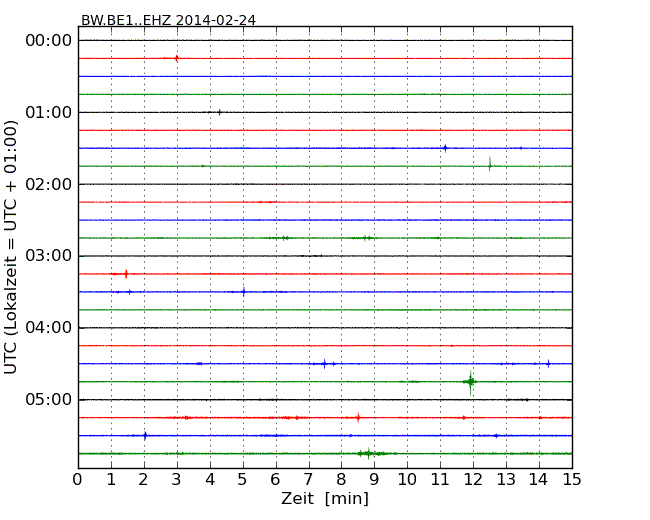Click the x-axis tick label 13
The width and height of the screenshot is (650, 520).
506,480
